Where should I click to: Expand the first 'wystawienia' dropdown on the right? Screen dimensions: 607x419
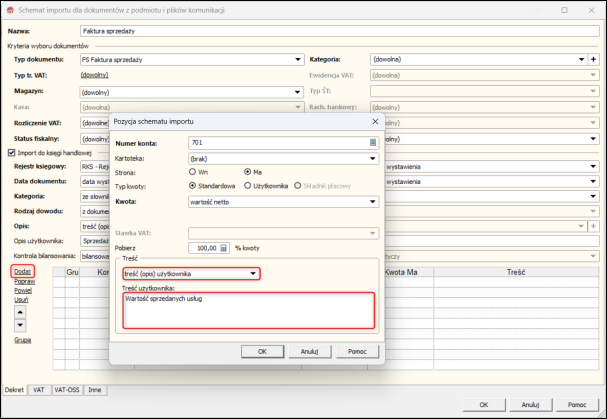pos(593,167)
